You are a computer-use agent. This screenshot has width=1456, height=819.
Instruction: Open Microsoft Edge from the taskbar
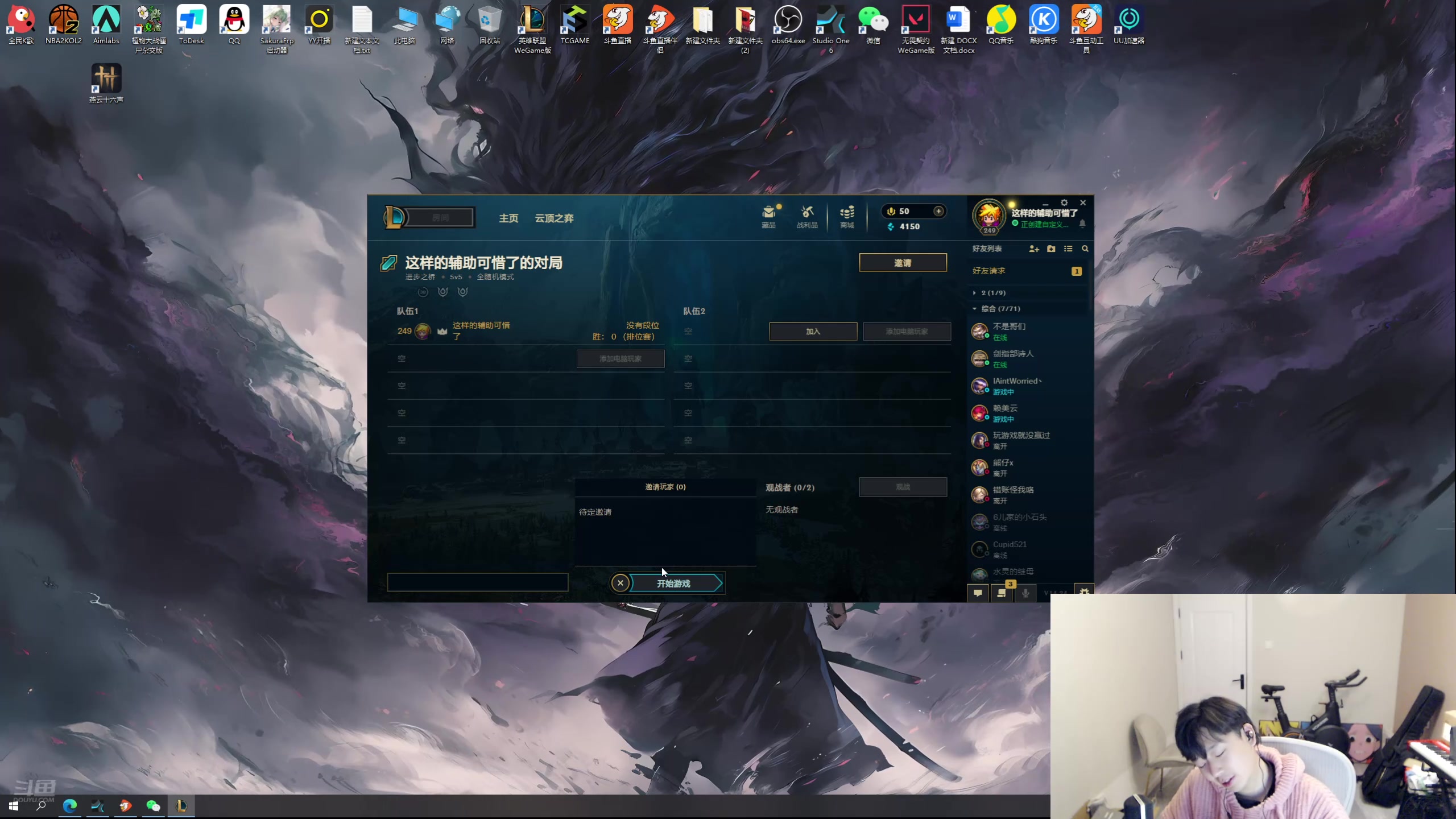click(70, 806)
